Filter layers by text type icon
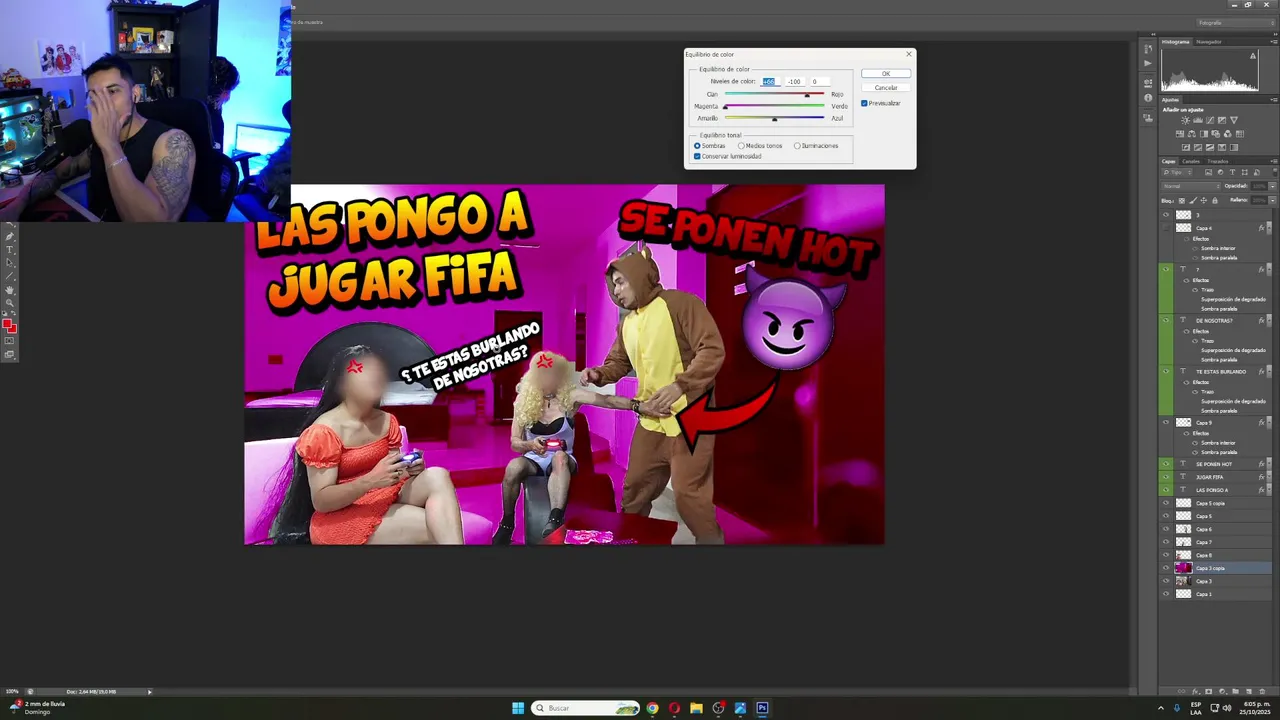 [x=1232, y=172]
